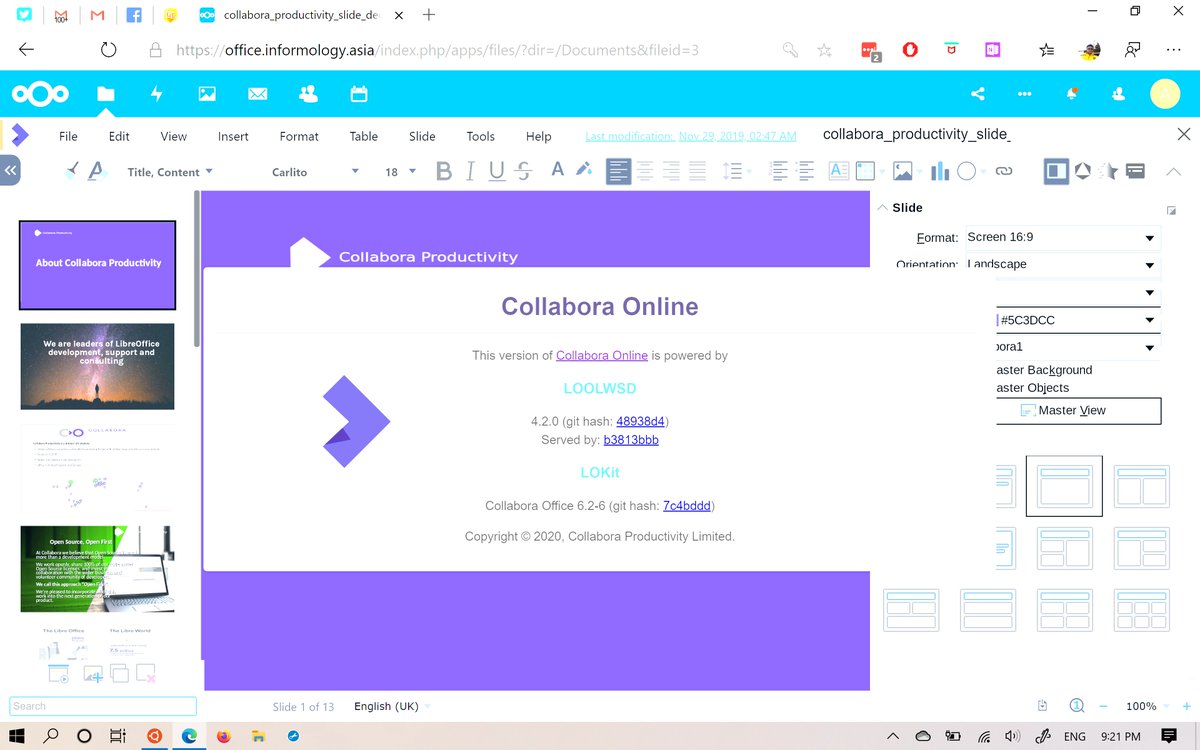Open the Mail envelope icon
Viewport: 1200px width, 750px height.
(x=257, y=94)
